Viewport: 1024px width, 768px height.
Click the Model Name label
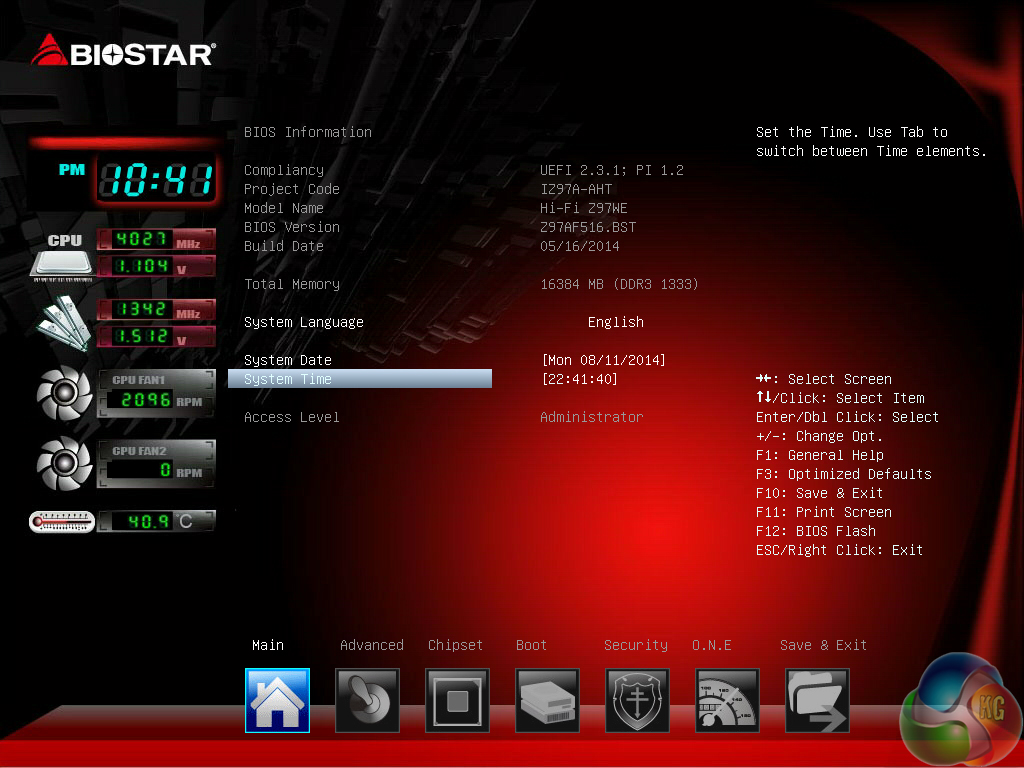tap(283, 208)
